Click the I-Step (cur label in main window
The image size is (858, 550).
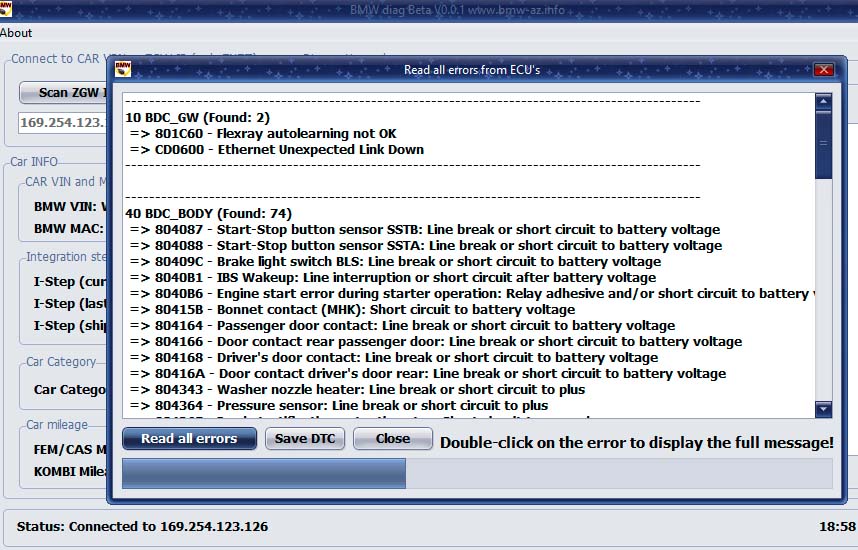click(70, 282)
